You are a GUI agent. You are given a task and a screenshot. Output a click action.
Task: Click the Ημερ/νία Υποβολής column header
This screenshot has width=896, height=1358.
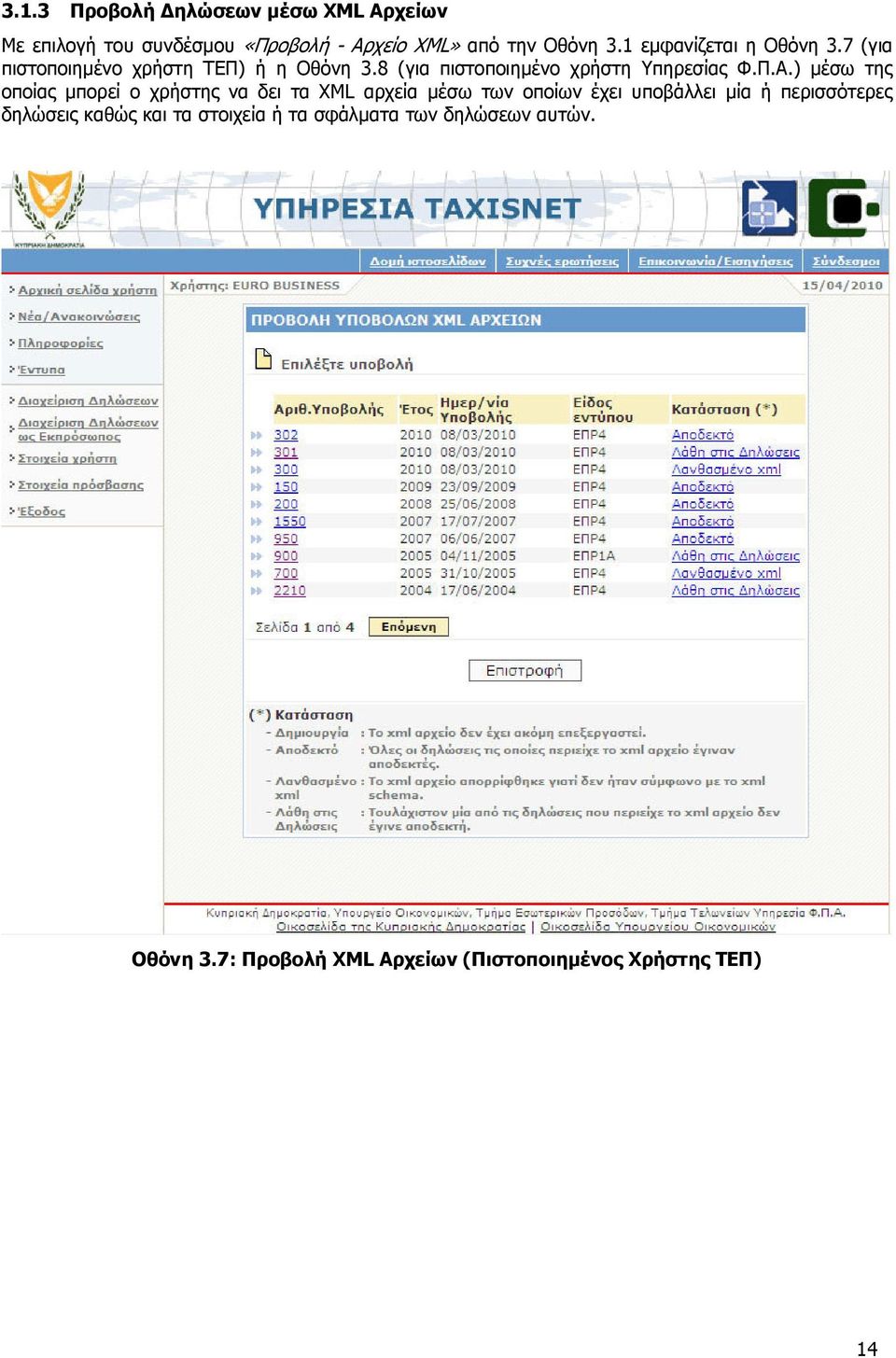click(x=476, y=410)
